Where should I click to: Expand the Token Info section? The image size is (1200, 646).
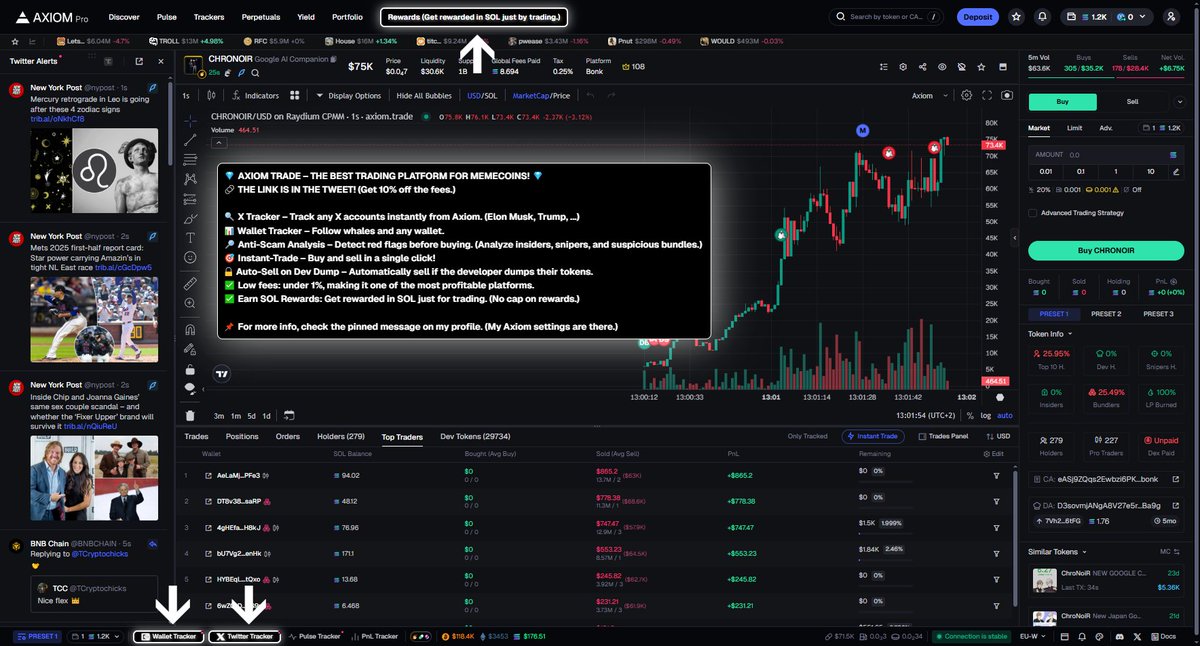pos(1051,333)
